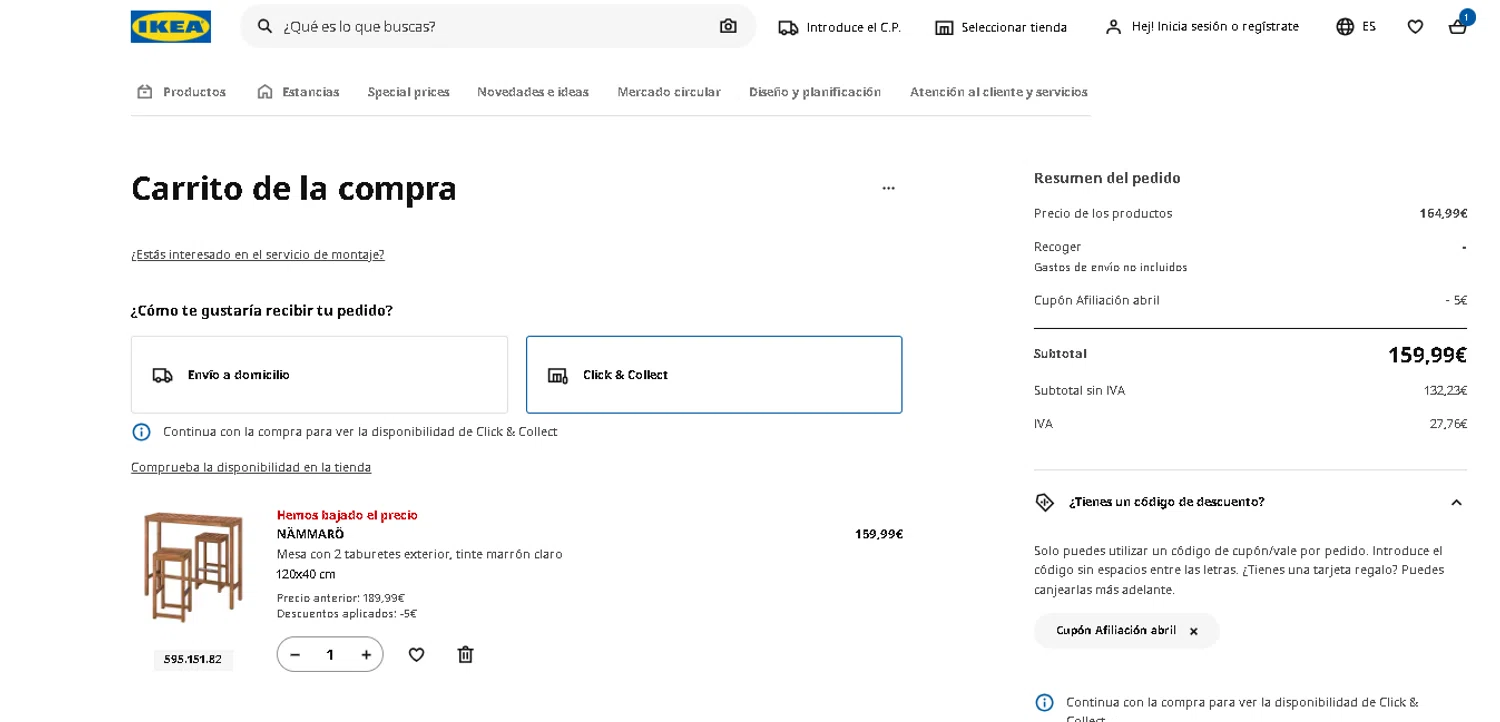This screenshot has width=1500, height=722.
Task: Remove Cupón Afiliación abril with X
Action: [x=1193, y=631]
